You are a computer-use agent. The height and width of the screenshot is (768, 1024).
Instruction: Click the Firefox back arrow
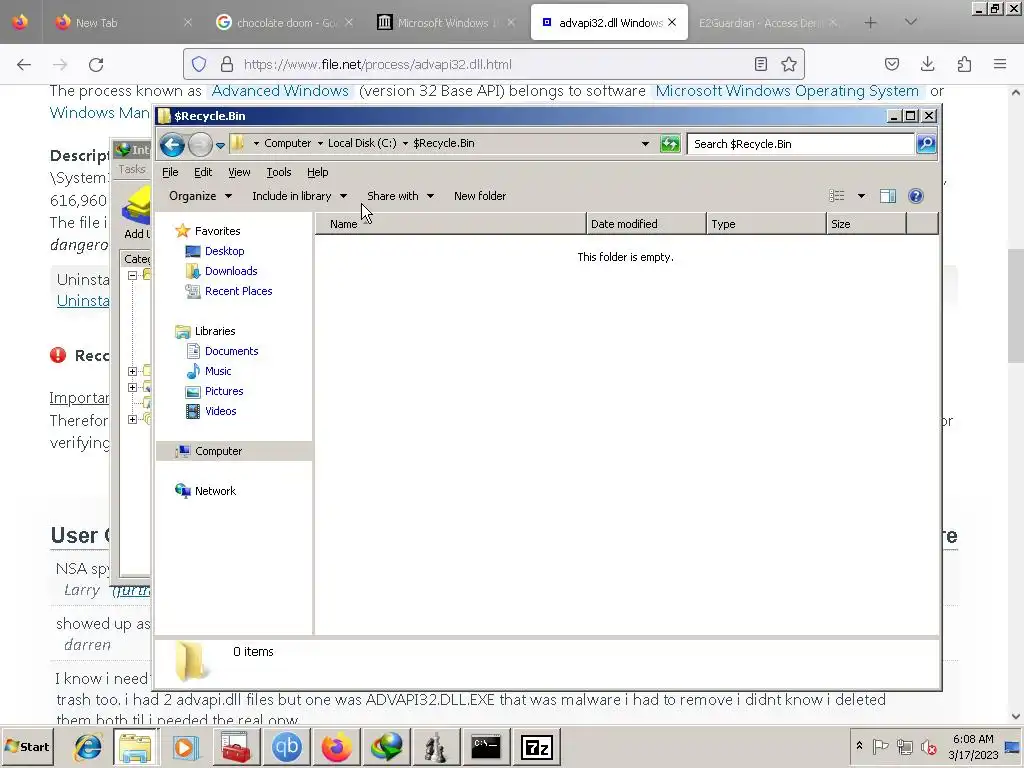(24, 65)
